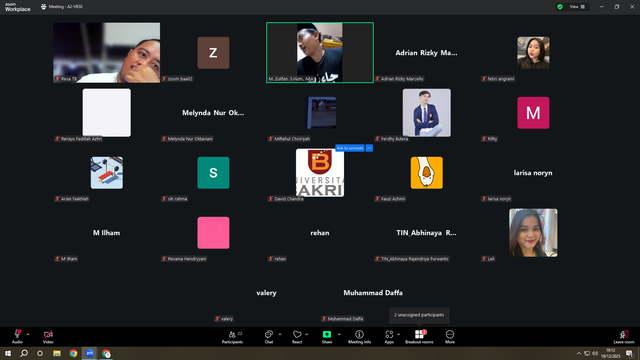Open Cortana circle on taskbar

click(x=40, y=353)
